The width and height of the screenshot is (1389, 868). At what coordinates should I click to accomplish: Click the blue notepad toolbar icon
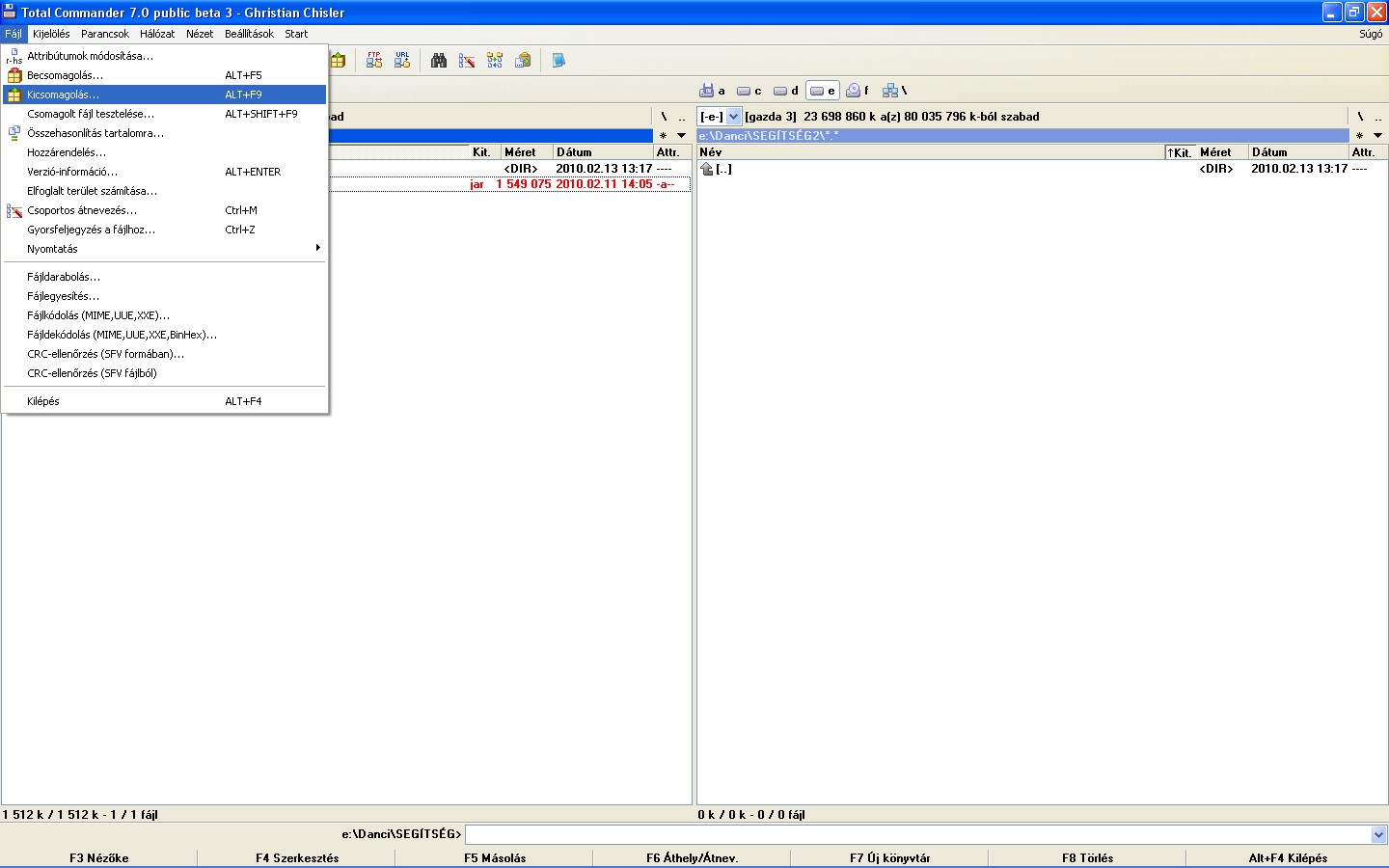558,61
